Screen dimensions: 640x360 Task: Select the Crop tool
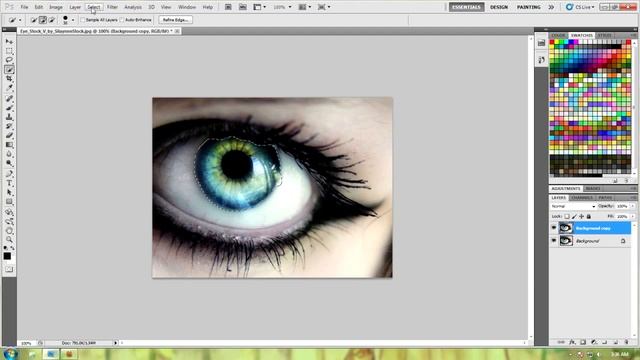[x=9, y=78]
